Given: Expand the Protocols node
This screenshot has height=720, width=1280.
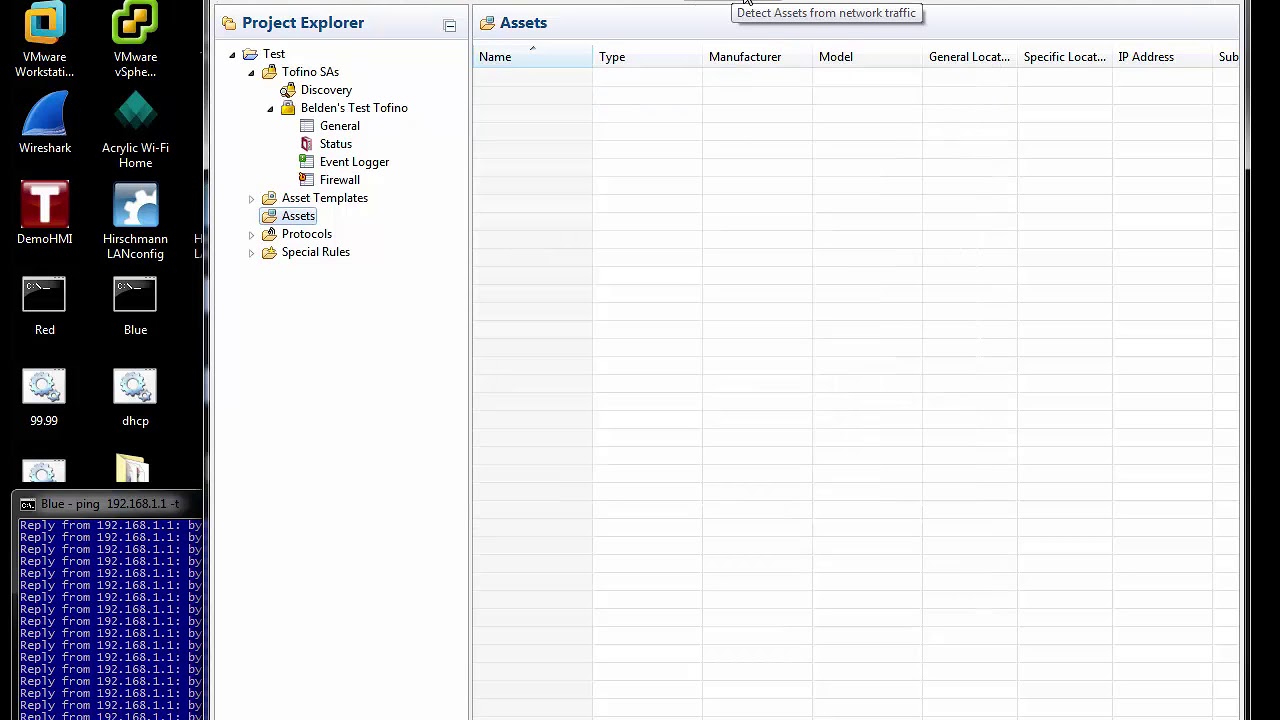Looking at the screenshot, I should tap(251, 234).
